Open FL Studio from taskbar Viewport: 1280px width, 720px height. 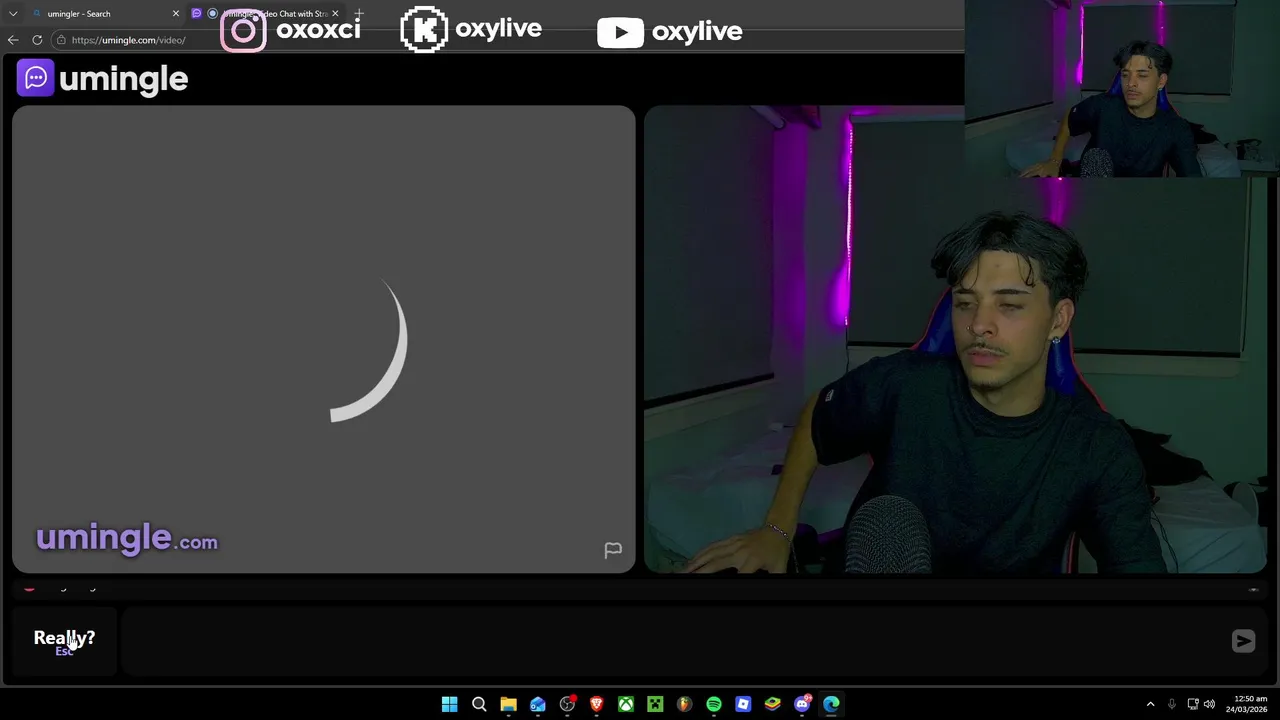point(684,704)
